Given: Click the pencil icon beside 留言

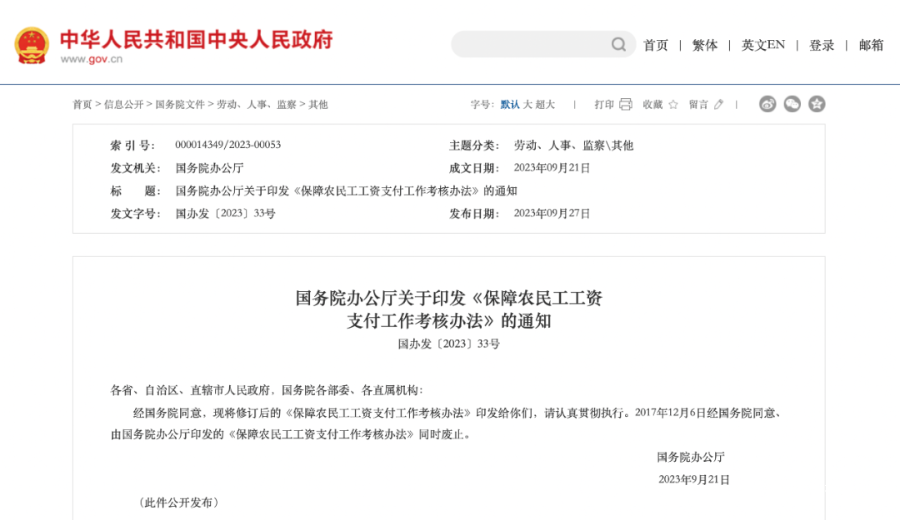Looking at the screenshot, I should tap(718, 104).
